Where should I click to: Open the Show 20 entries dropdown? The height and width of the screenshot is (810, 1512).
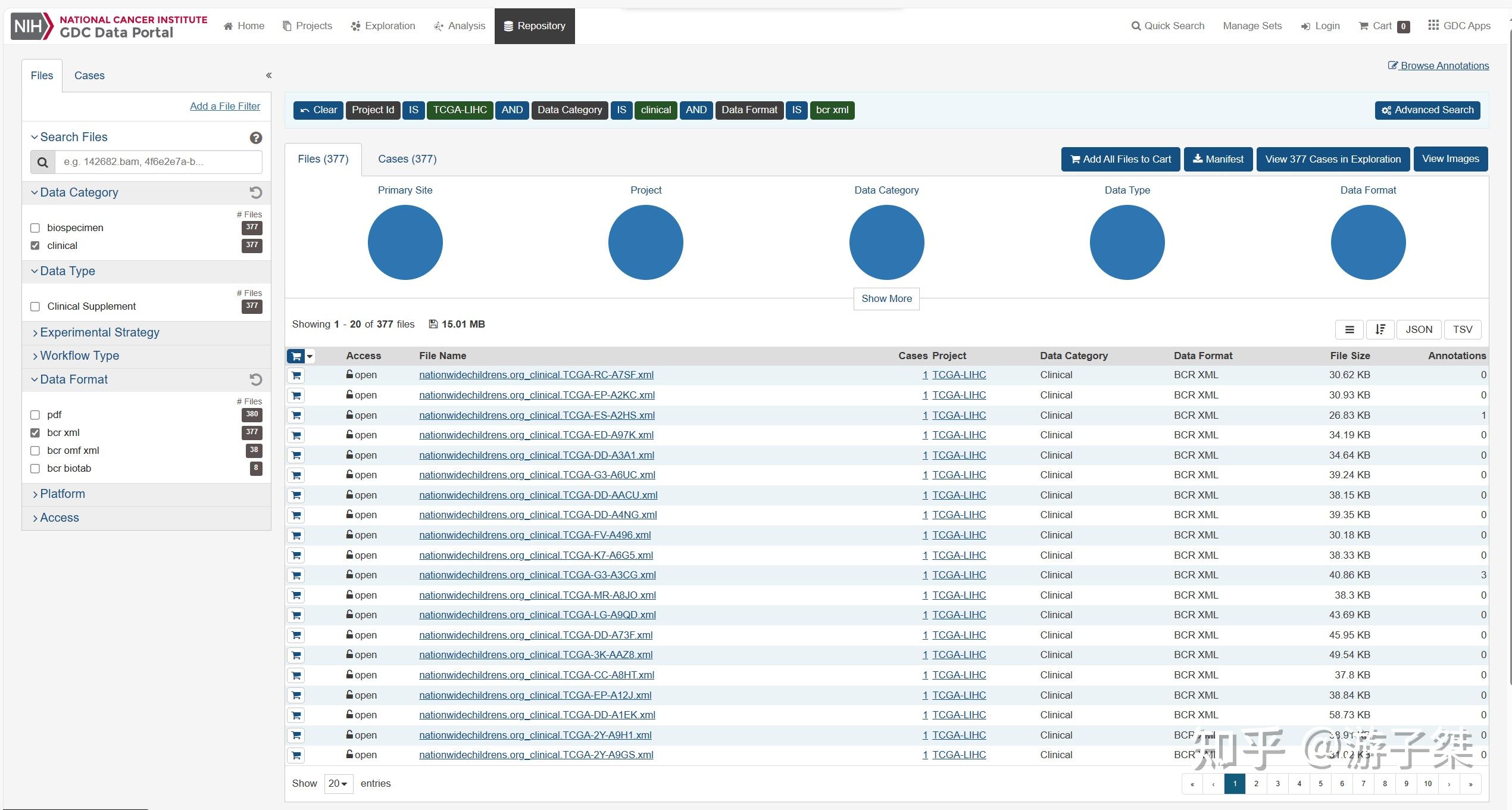338,783
